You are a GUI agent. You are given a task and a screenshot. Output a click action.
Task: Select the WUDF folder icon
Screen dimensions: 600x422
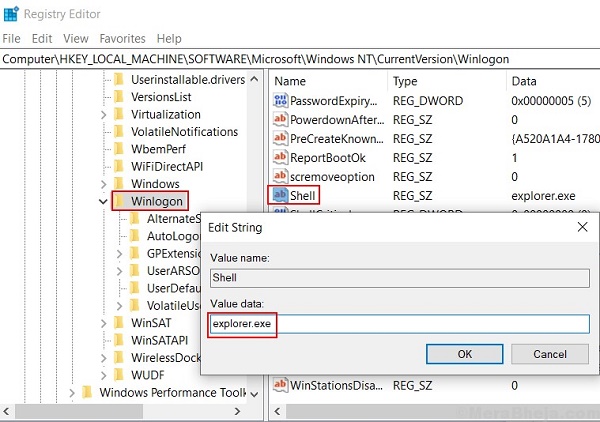click(119, 375)
